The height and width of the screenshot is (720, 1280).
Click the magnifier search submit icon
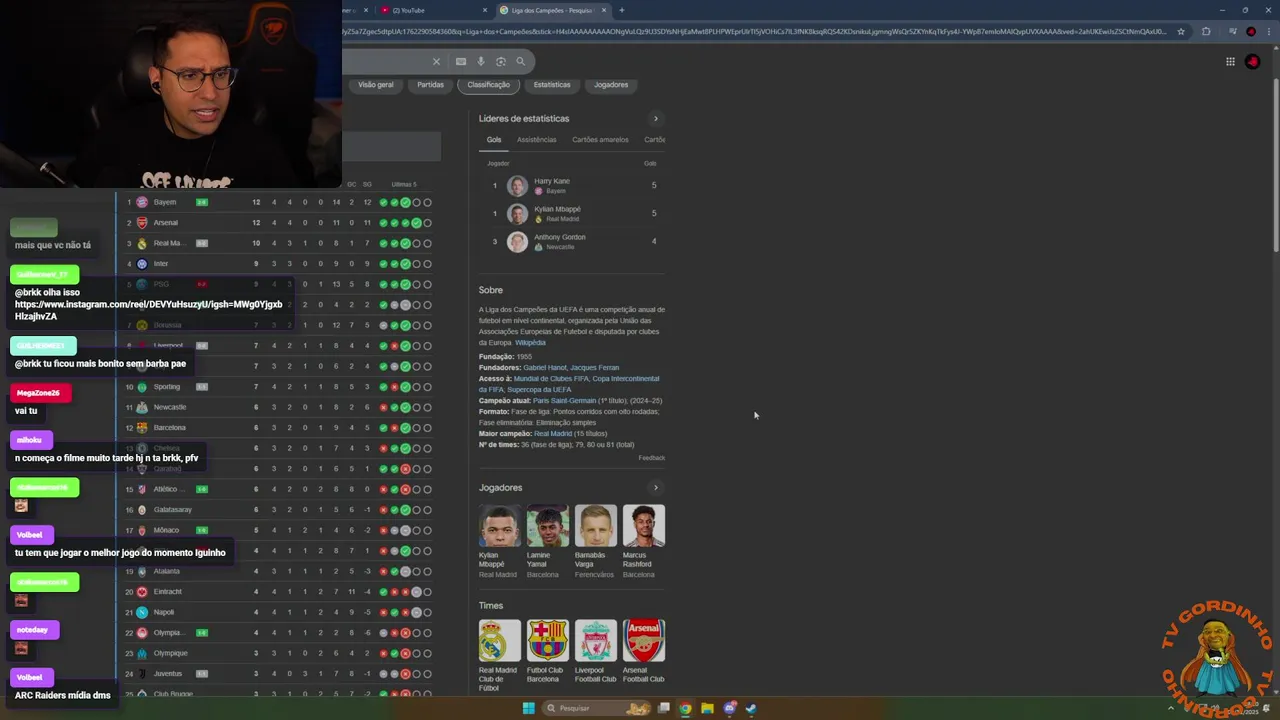(520, 61)
